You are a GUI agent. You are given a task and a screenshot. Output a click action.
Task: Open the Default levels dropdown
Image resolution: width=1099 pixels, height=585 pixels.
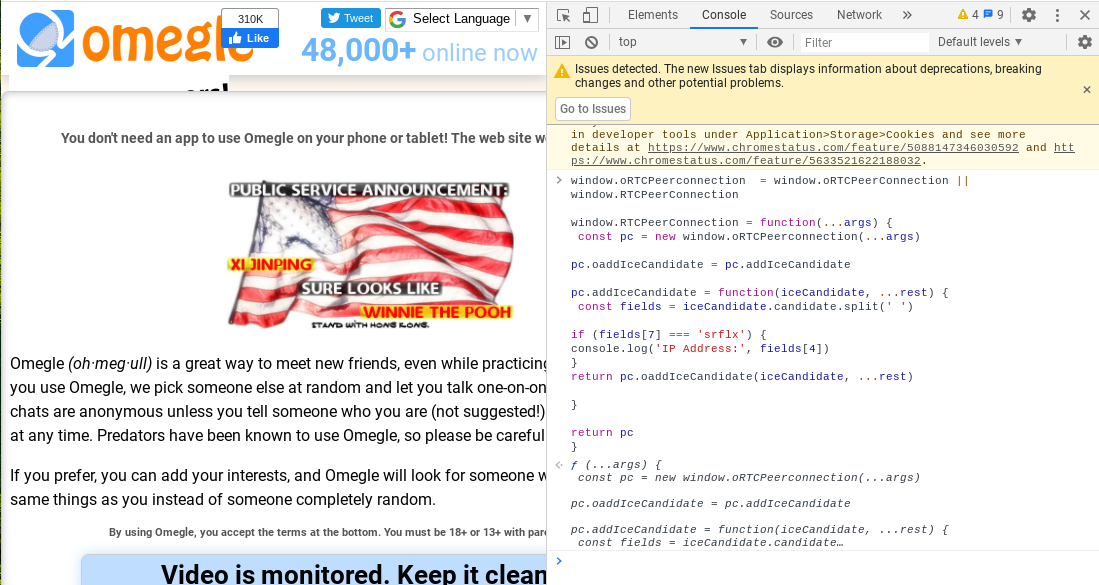[979, 42]
